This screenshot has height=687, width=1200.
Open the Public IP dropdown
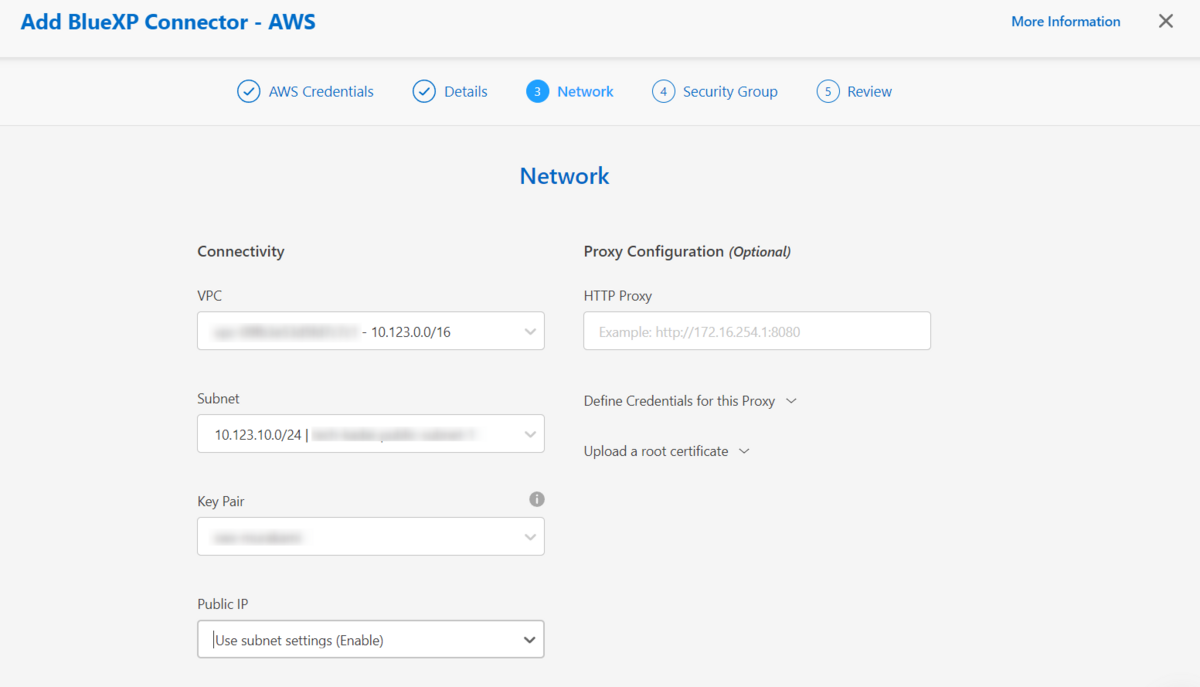click(x=371, y=639)
